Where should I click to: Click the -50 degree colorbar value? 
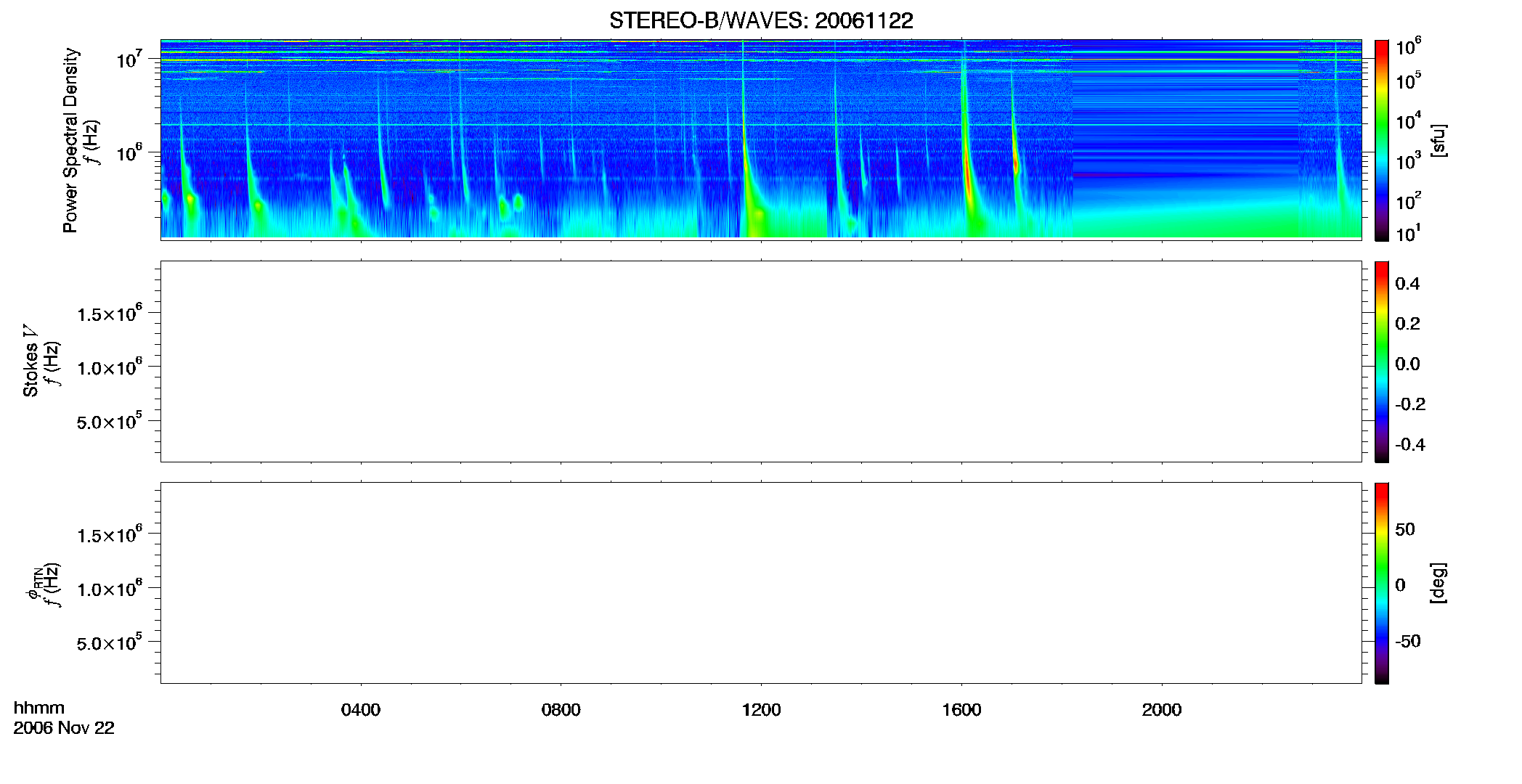click(x=1407, y=642)
